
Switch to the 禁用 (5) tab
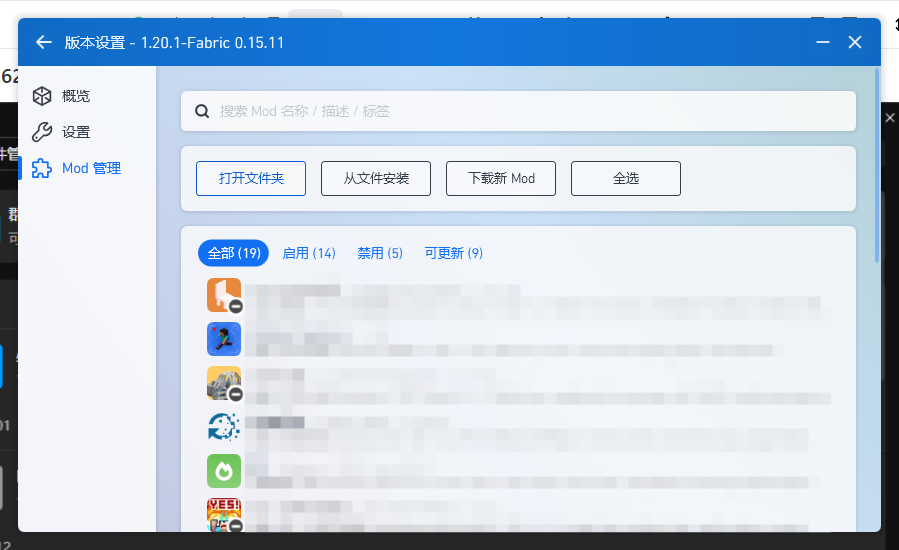380,253
